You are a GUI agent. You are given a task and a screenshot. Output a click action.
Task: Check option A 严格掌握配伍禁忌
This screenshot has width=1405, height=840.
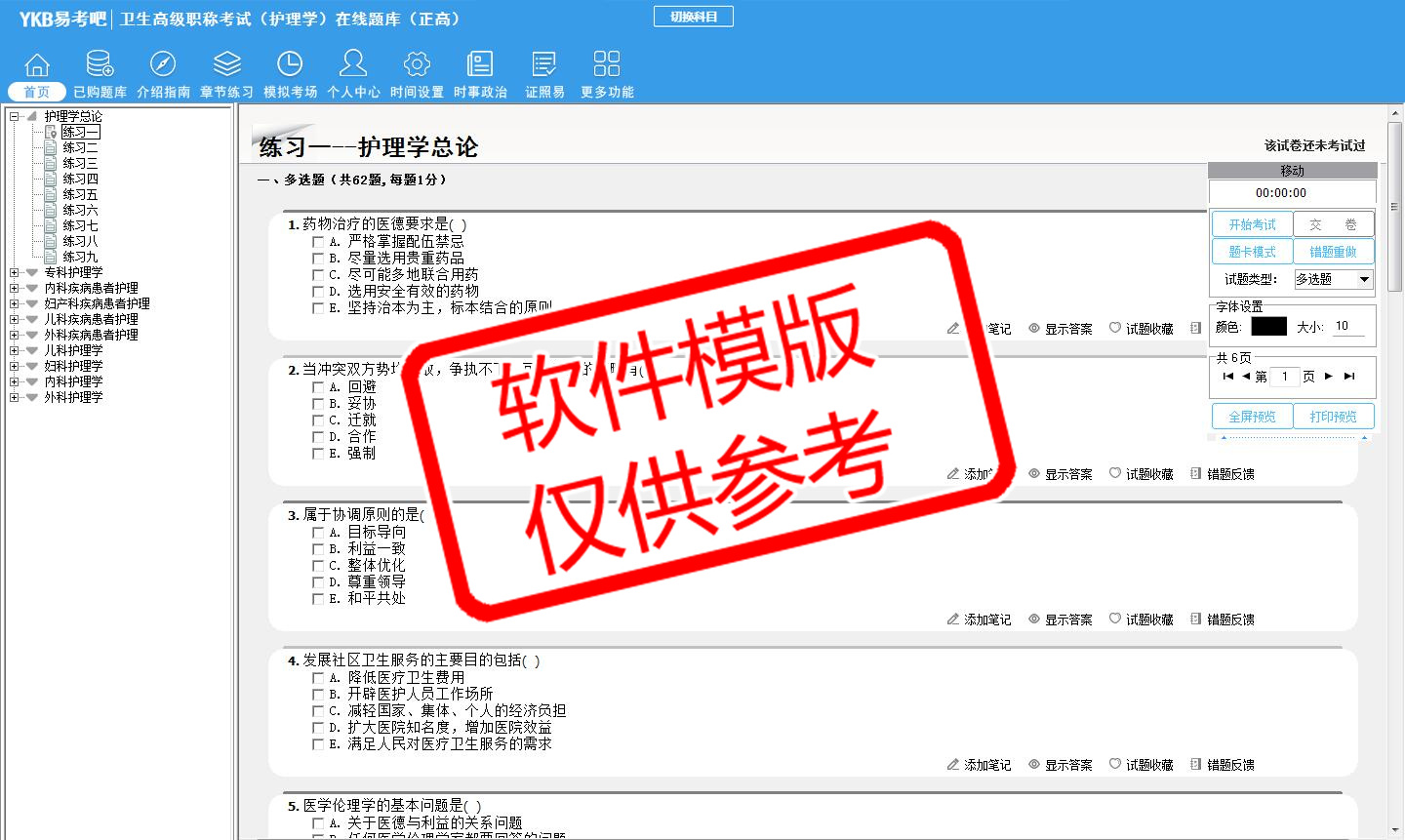pyautogui.click(x=318, y=242)
